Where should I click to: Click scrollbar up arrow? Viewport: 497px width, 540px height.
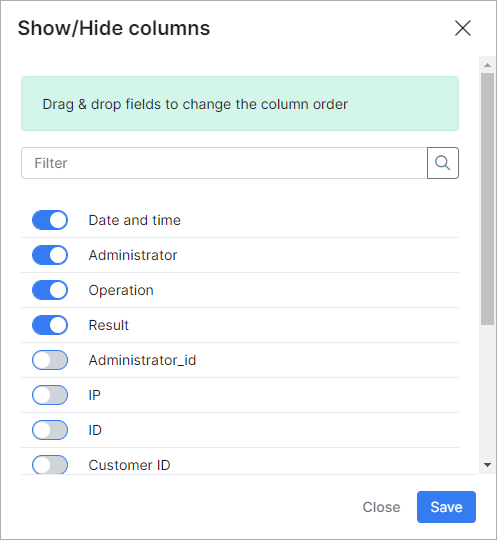coord(487,65)
